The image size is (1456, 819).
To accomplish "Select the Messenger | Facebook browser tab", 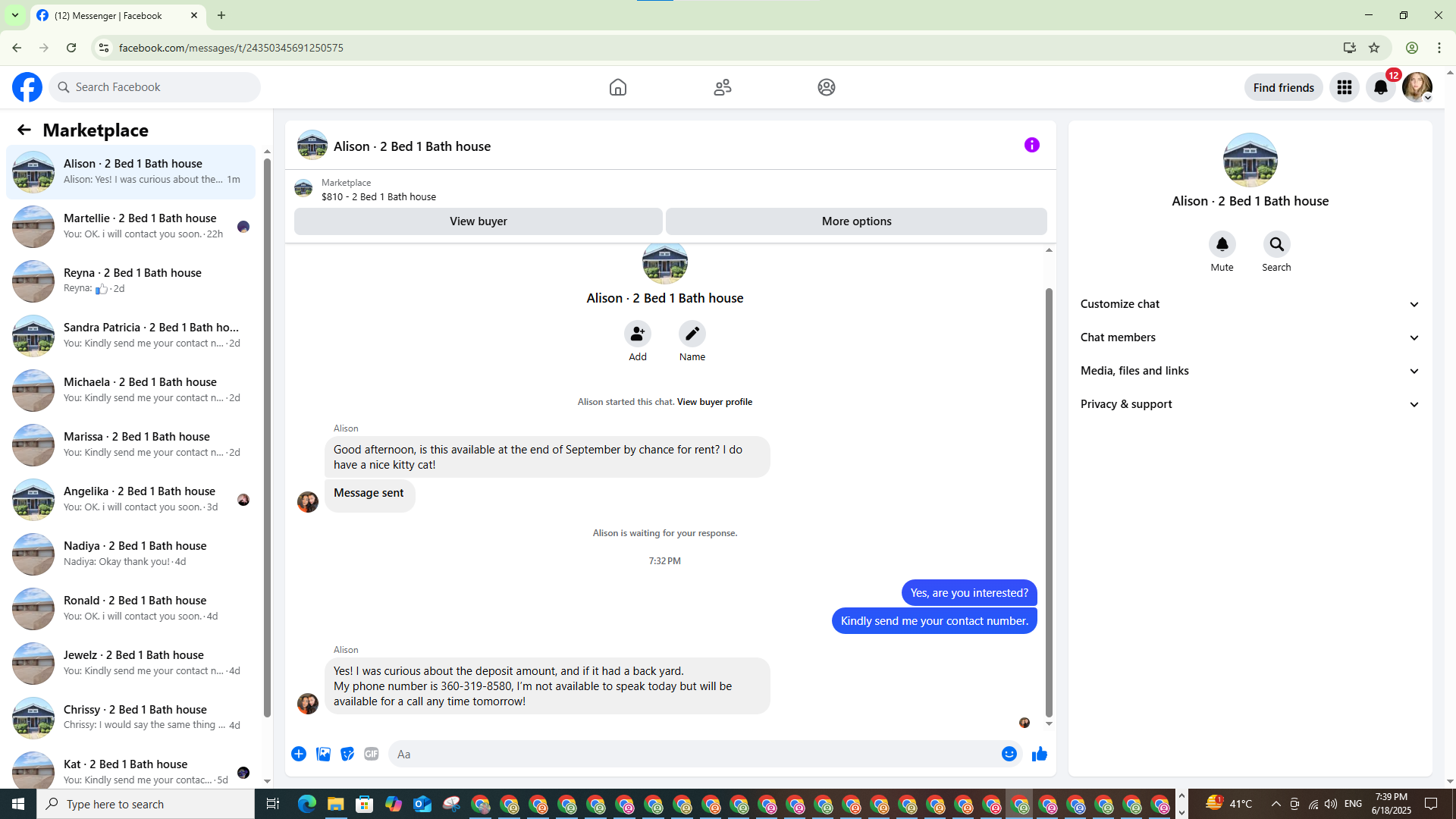I will (x=118, y=15).
